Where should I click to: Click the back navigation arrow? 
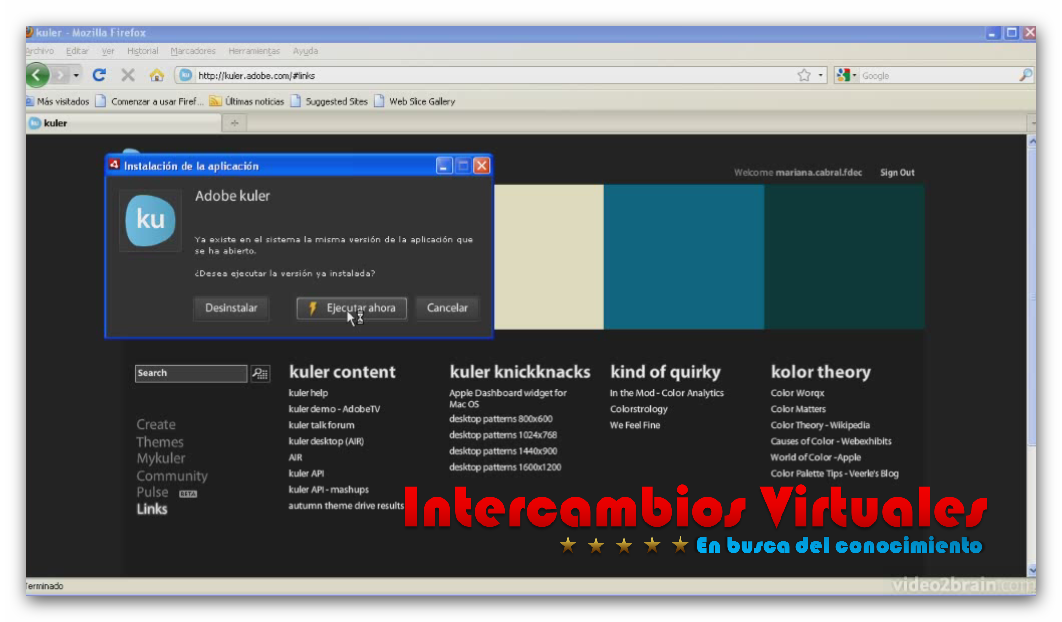point(36,75)
